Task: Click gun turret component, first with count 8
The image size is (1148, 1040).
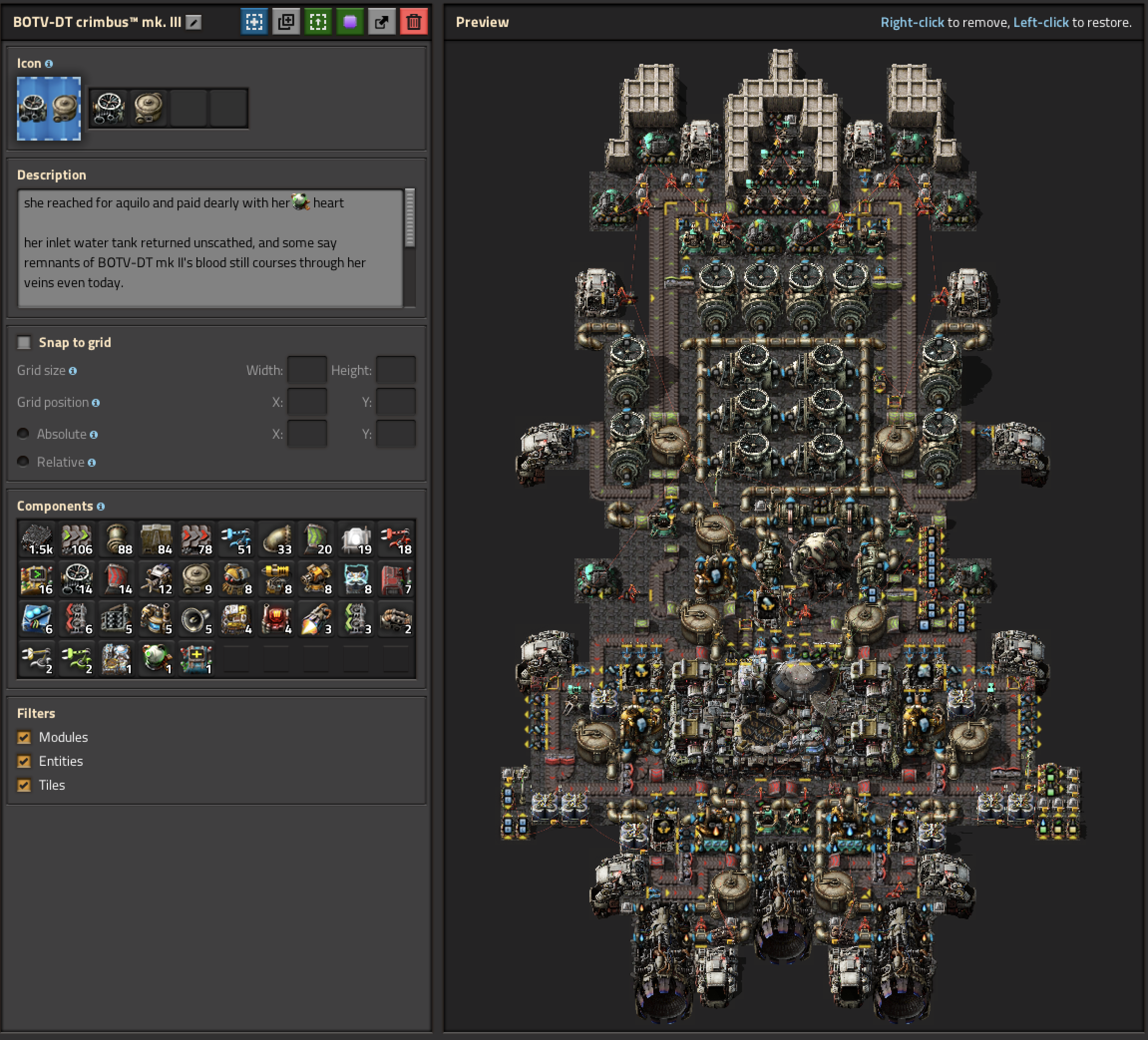Action: pyautogui.click(x=236, y=579)
